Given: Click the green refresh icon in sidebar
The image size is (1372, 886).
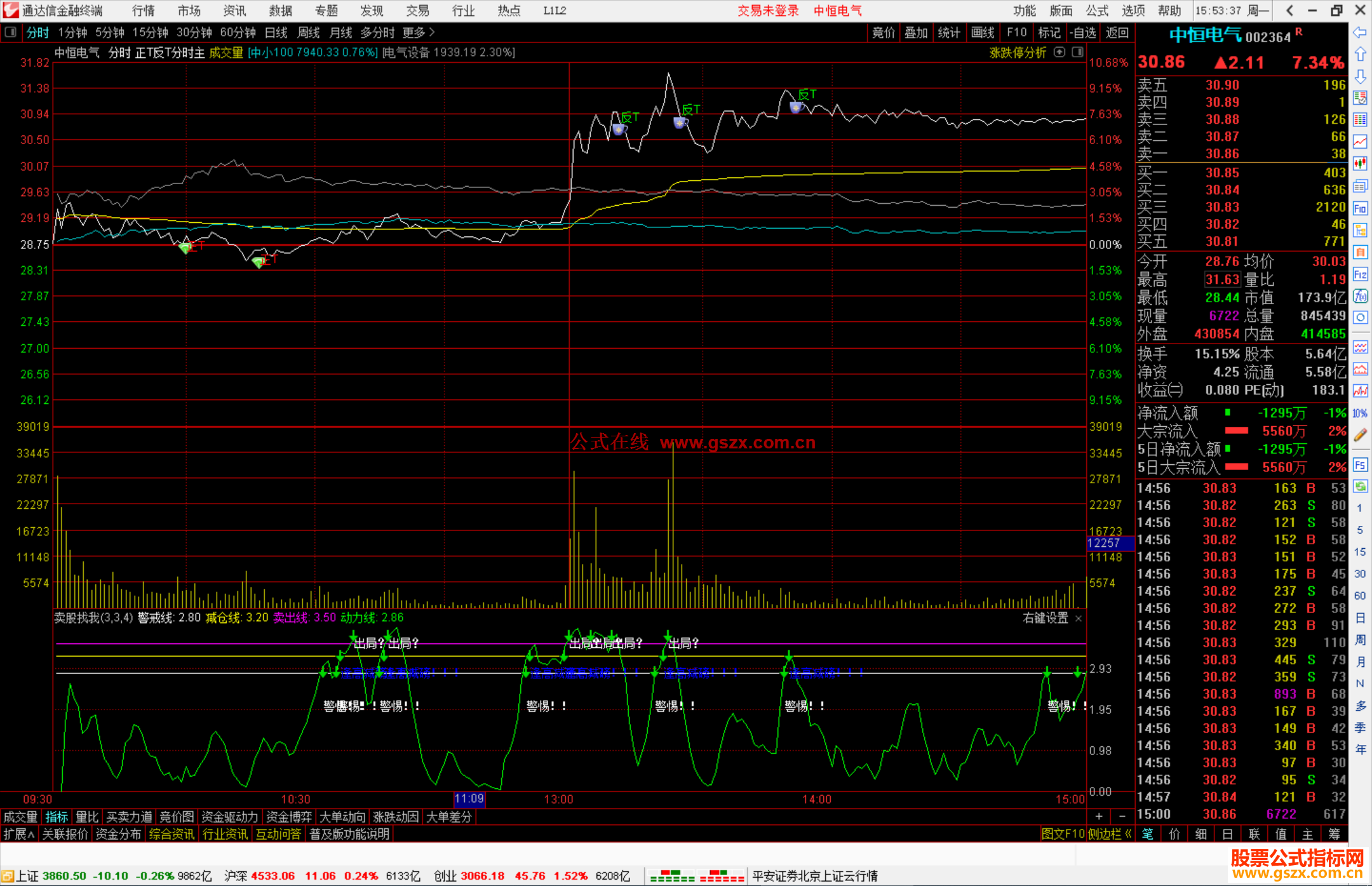Looking at the screenshot, I should (x=1360, y=487).
